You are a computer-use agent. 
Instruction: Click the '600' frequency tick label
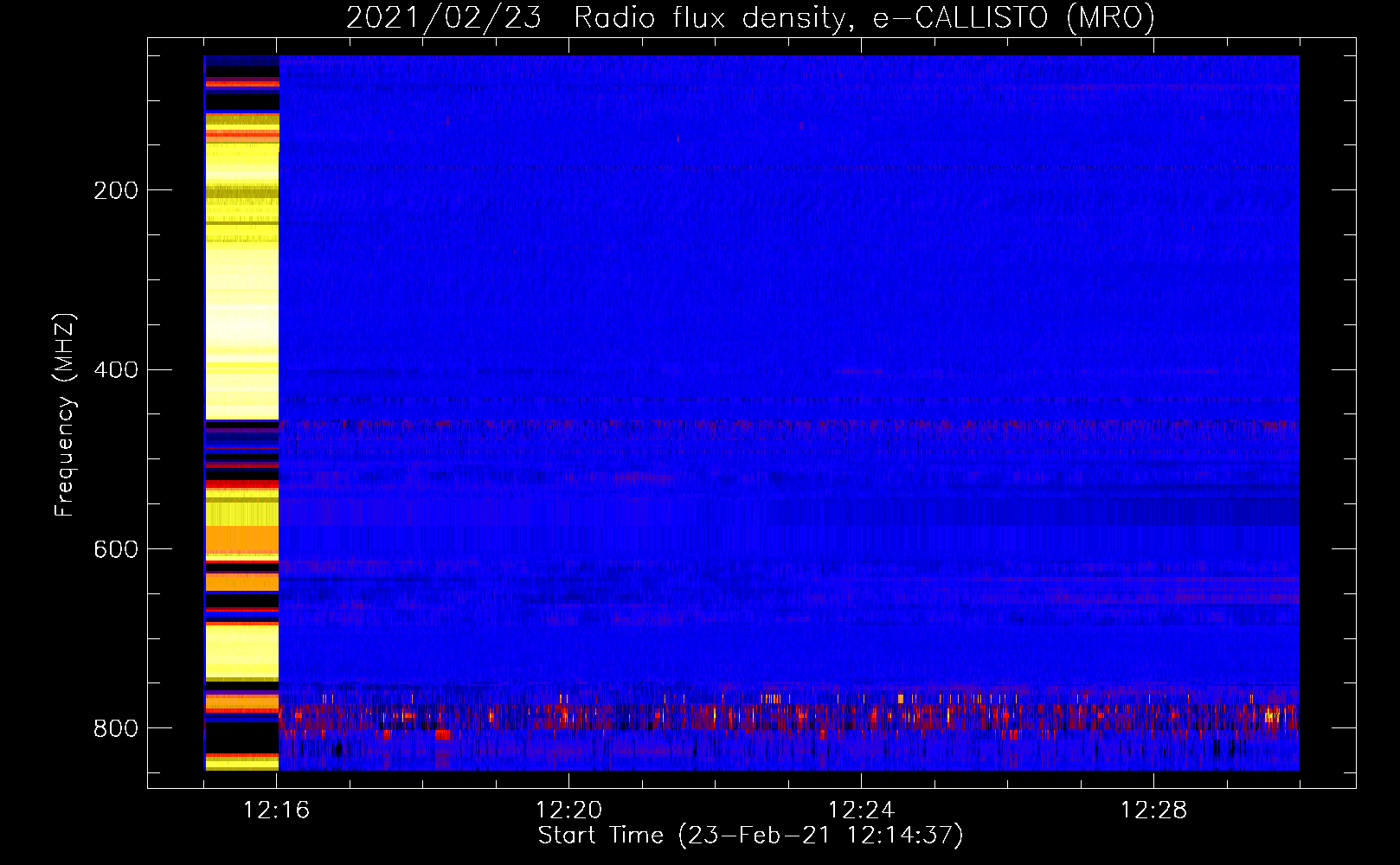point(116,550)
